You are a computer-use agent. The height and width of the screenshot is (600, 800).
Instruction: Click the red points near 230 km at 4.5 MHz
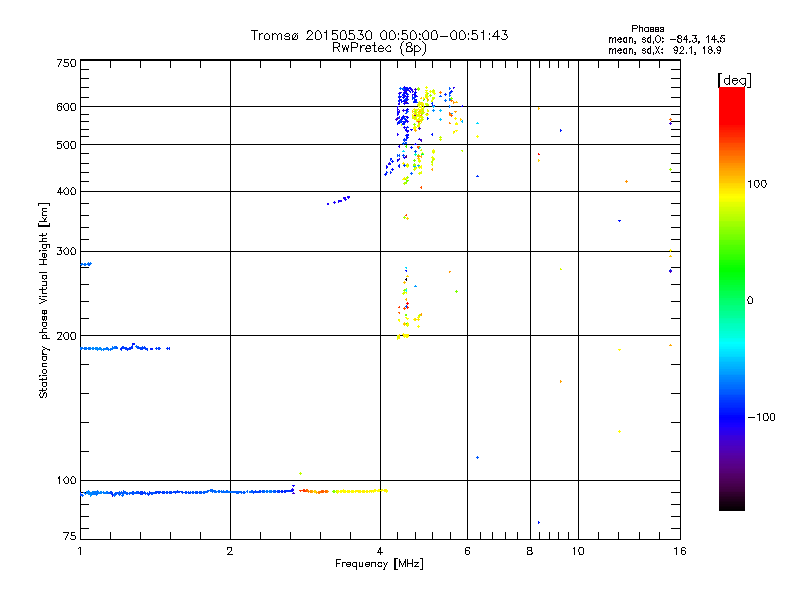[406, 306]
